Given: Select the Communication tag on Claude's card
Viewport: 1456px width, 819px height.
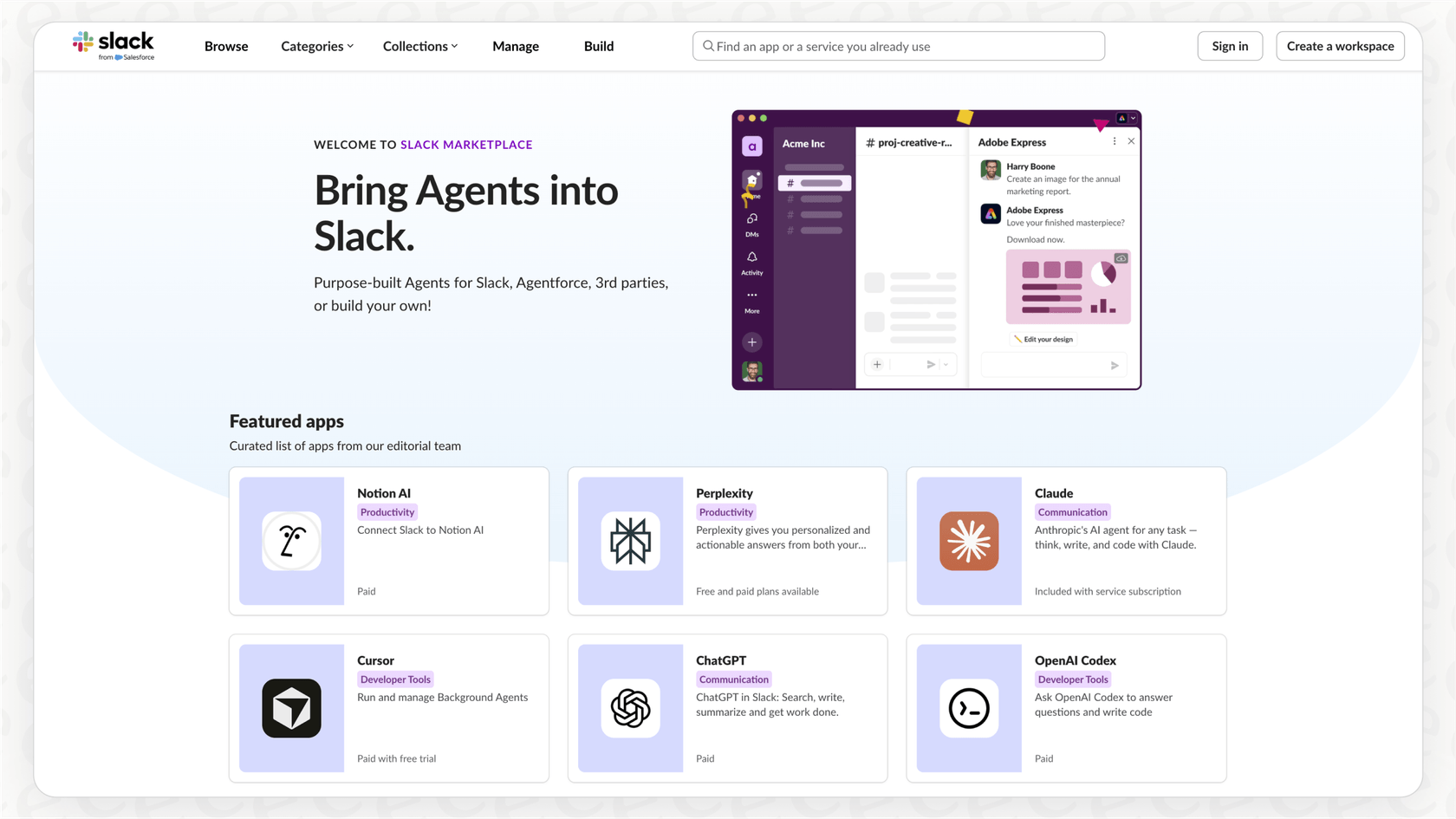Looking at the screenshot, I should click(x=1072, y=511).
